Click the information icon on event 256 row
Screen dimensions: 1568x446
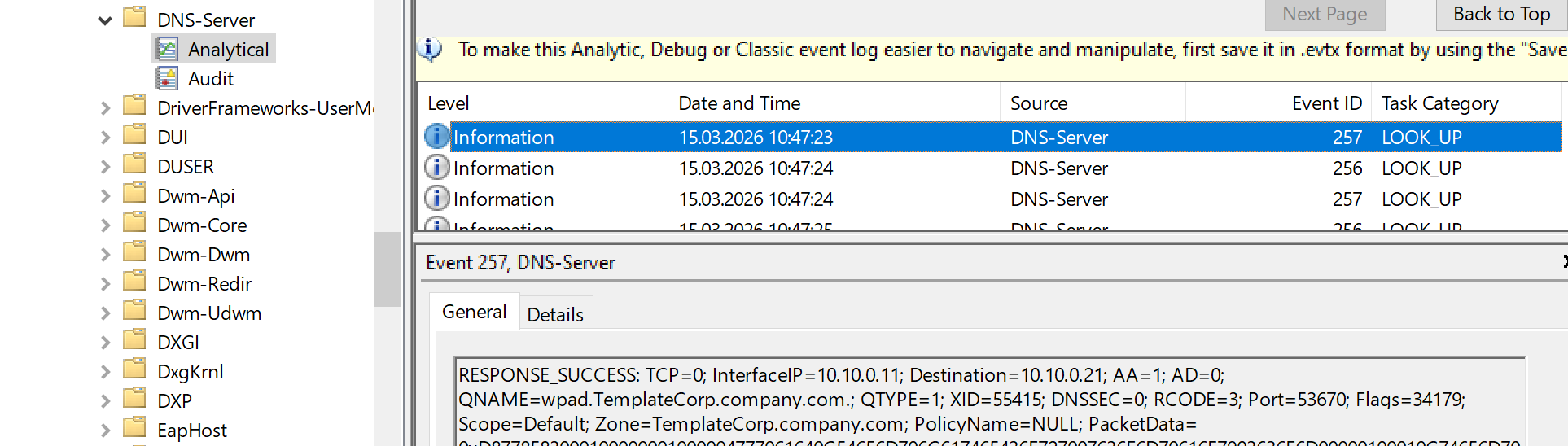(x=437, y=168)
